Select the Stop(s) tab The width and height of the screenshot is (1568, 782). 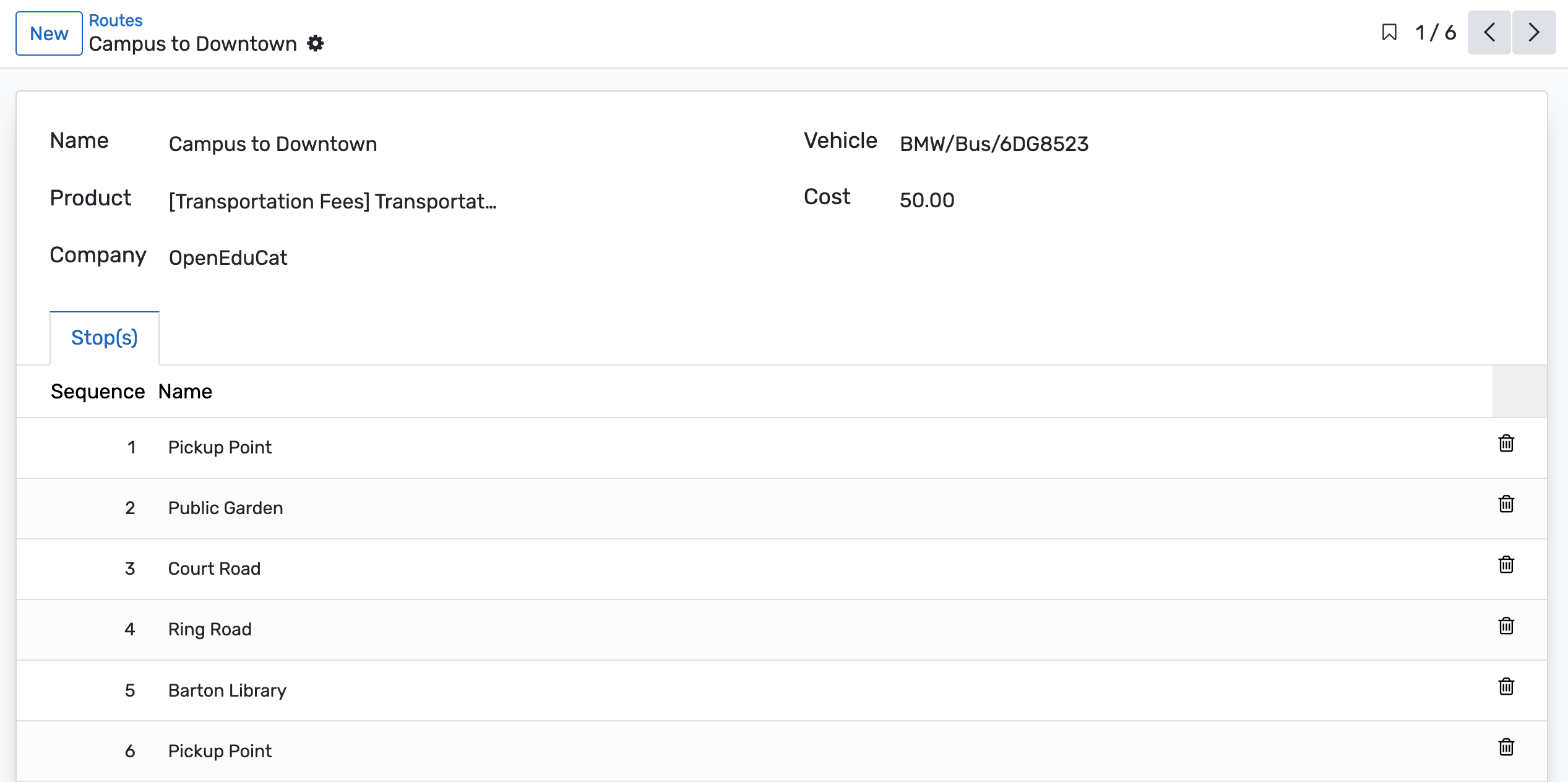pyautogui.click(x=104, y=338)
